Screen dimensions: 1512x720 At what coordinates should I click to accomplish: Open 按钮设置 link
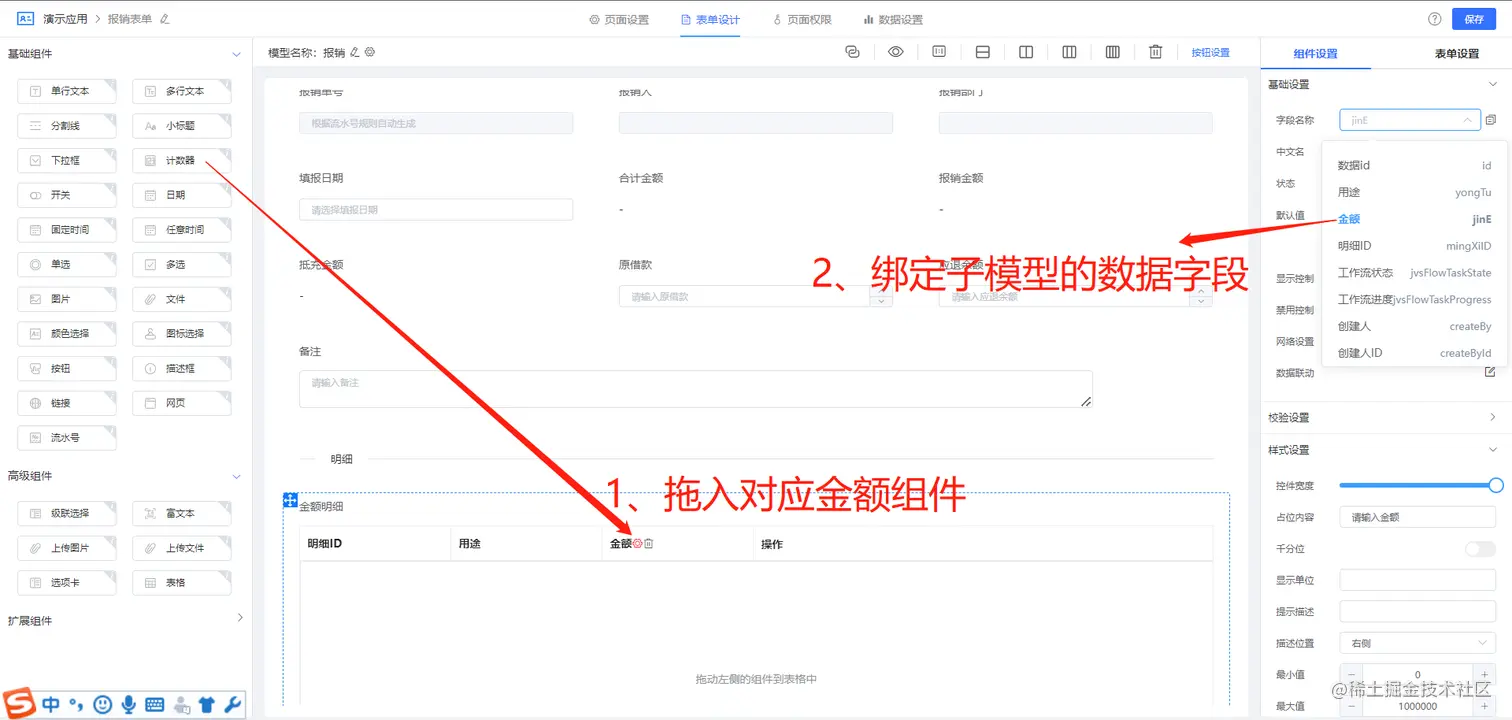(x=1210, y=53)
